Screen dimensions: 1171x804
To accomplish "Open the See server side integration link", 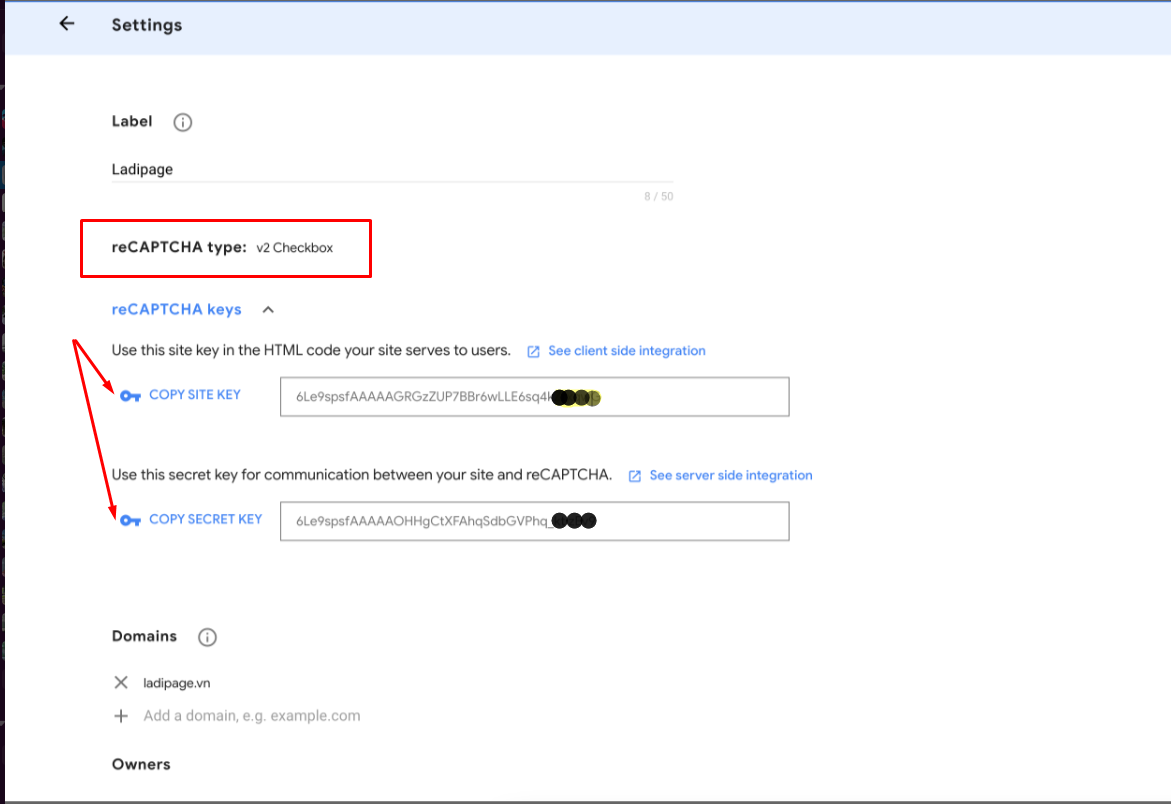I will [730, 475].
